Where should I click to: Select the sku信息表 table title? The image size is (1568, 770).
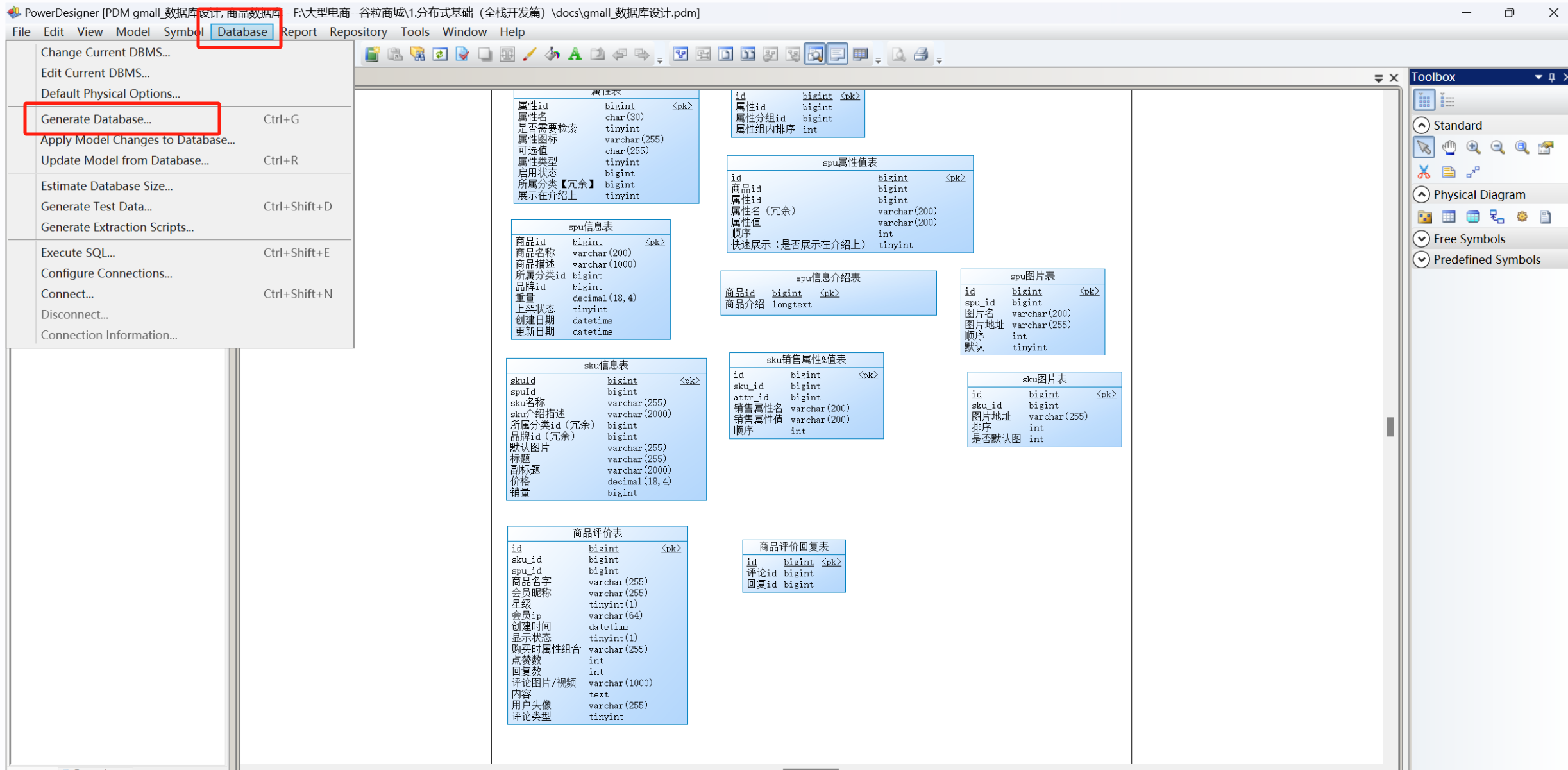point(606,366)
